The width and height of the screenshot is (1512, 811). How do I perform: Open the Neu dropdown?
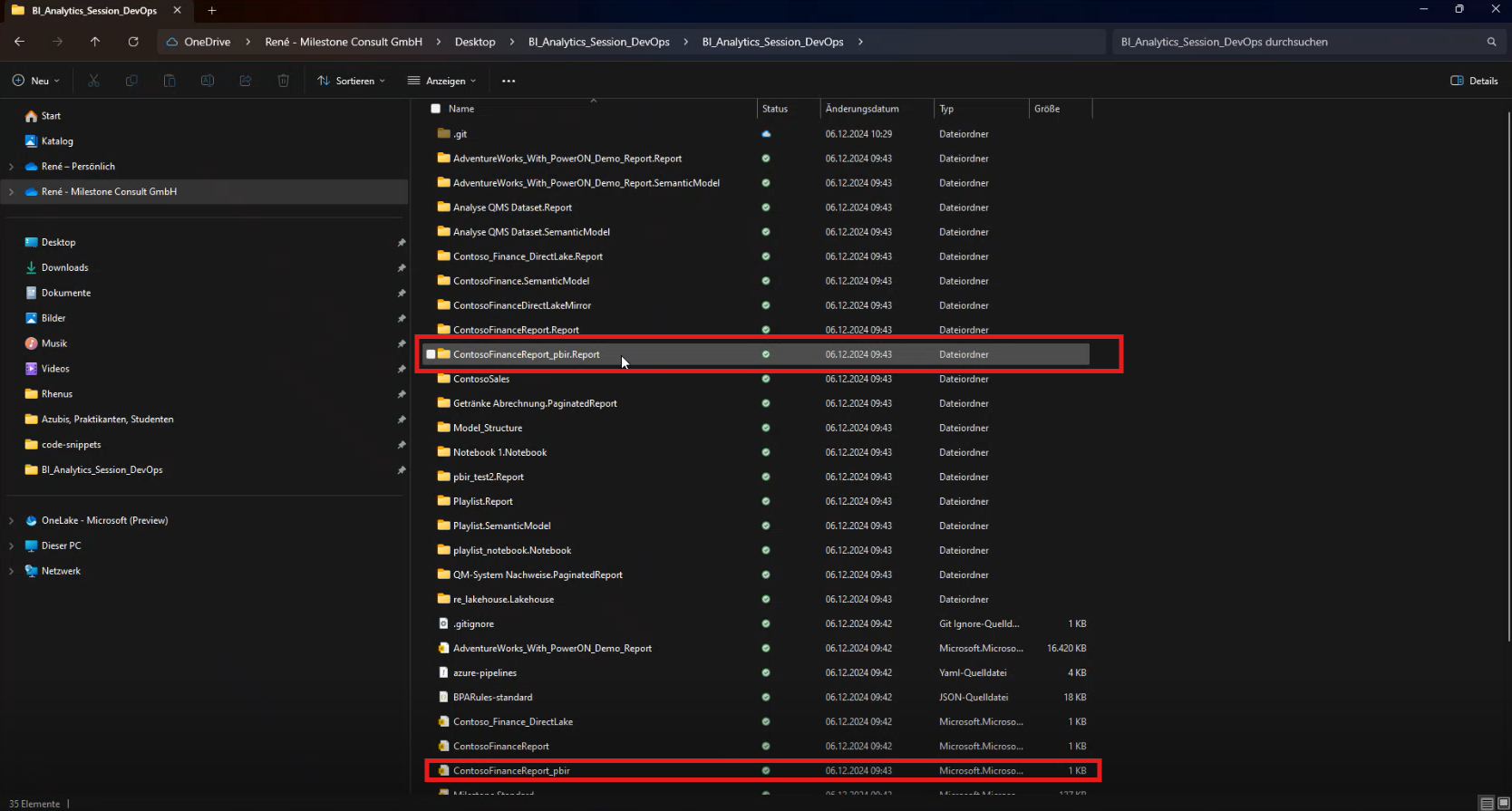coord(36,81)
